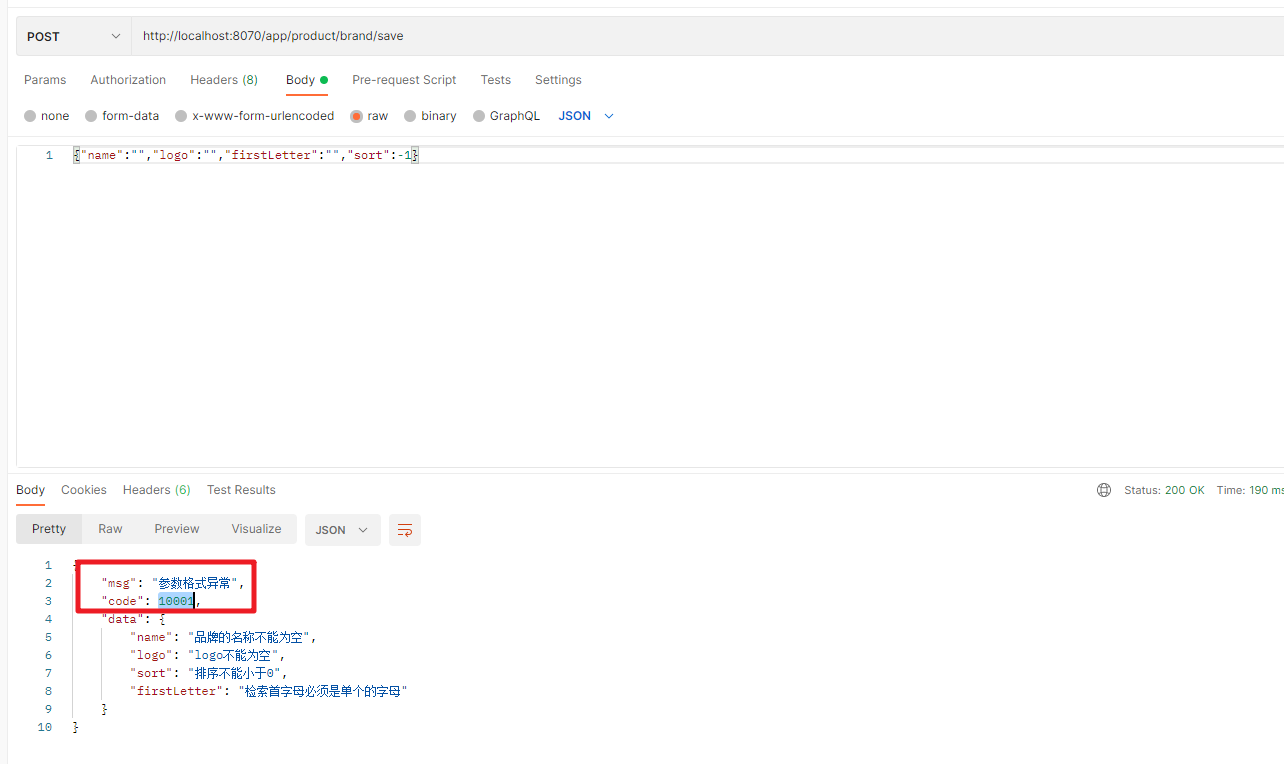This screenshot has height=764, width=1284.
Task: Open the POST method dropdown
Action: 74,36
